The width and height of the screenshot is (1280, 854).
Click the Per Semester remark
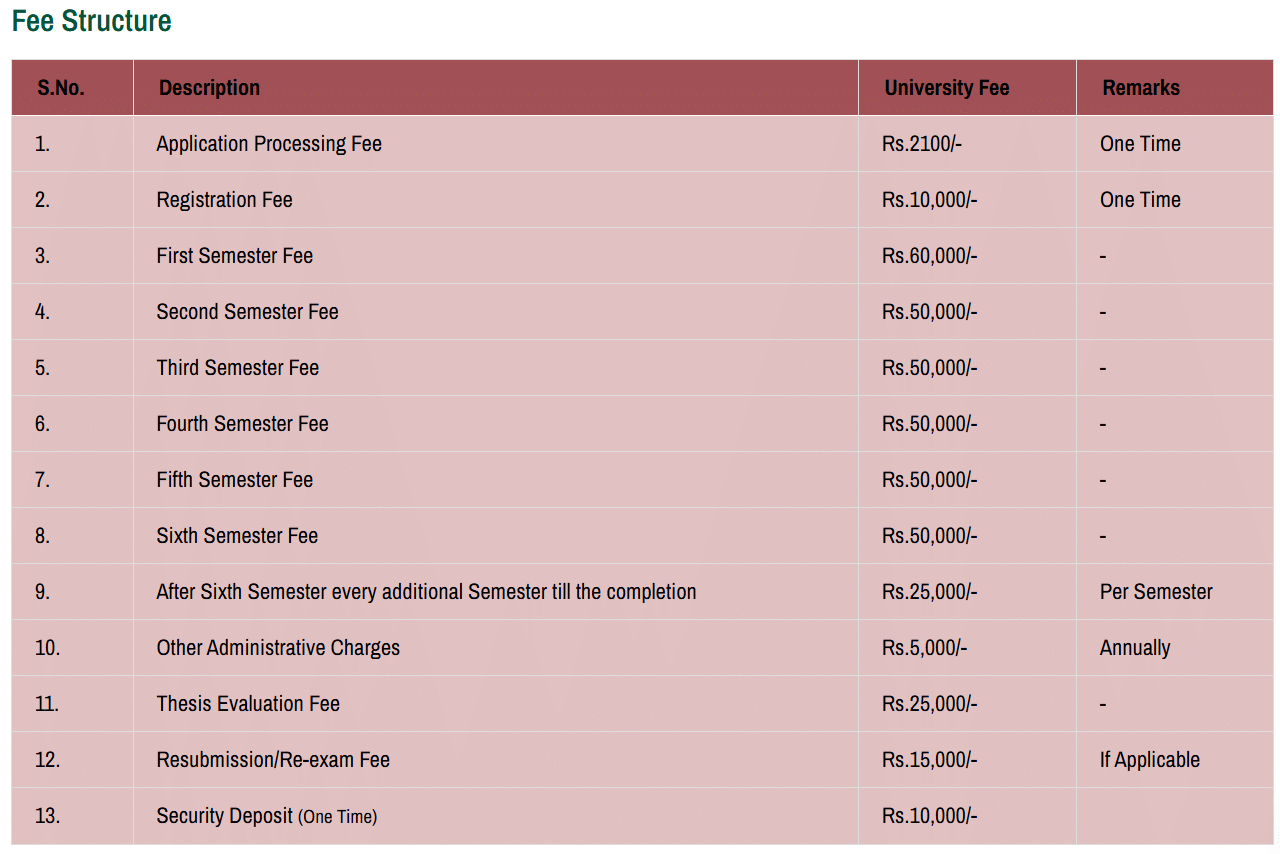(x=1156, y=592)
